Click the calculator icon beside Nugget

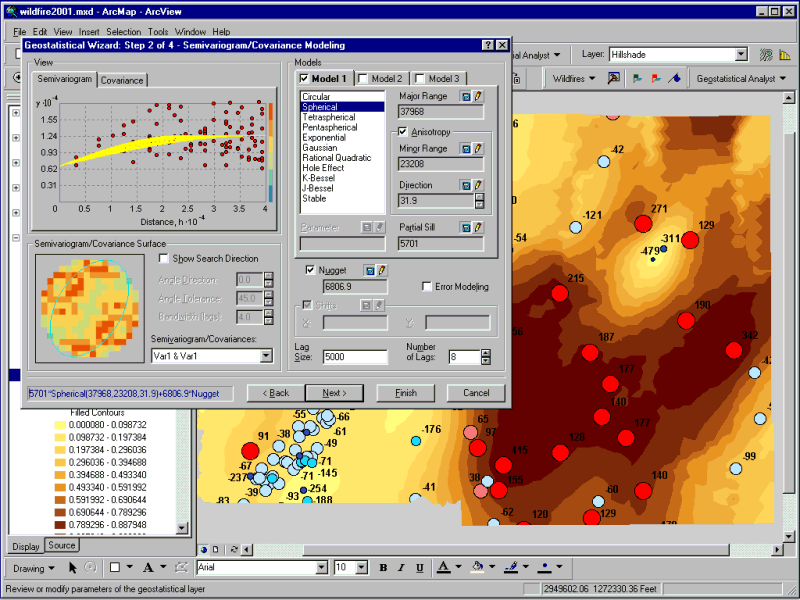point(370,270)
